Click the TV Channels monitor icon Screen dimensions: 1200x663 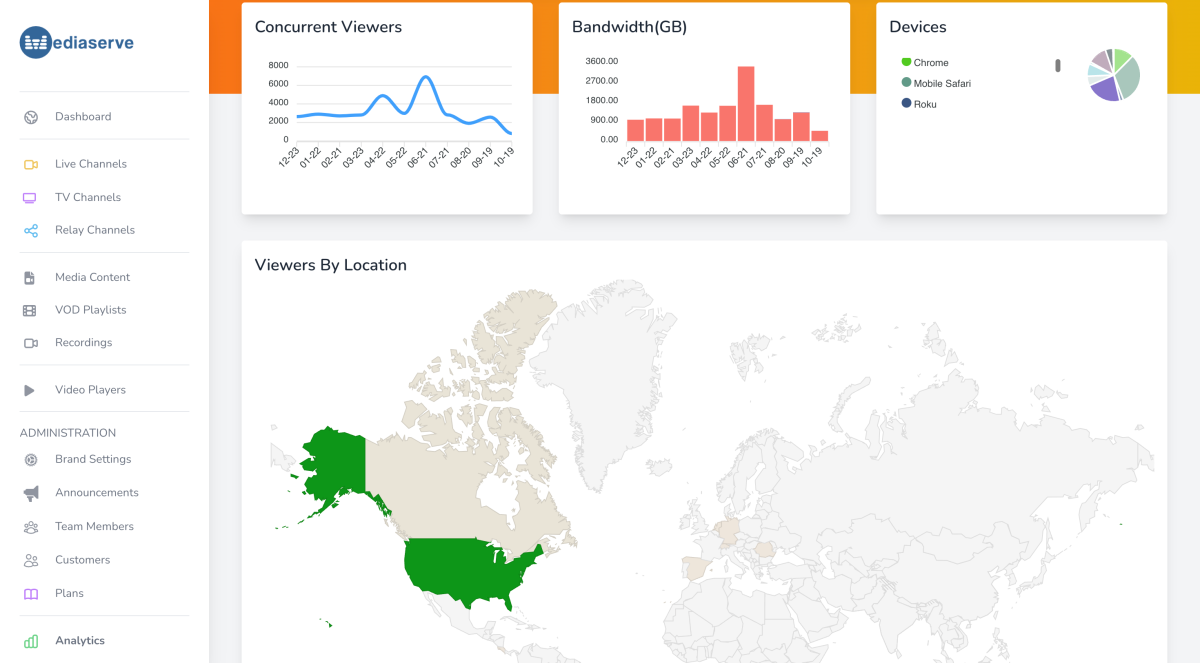[x=31, y=198]
